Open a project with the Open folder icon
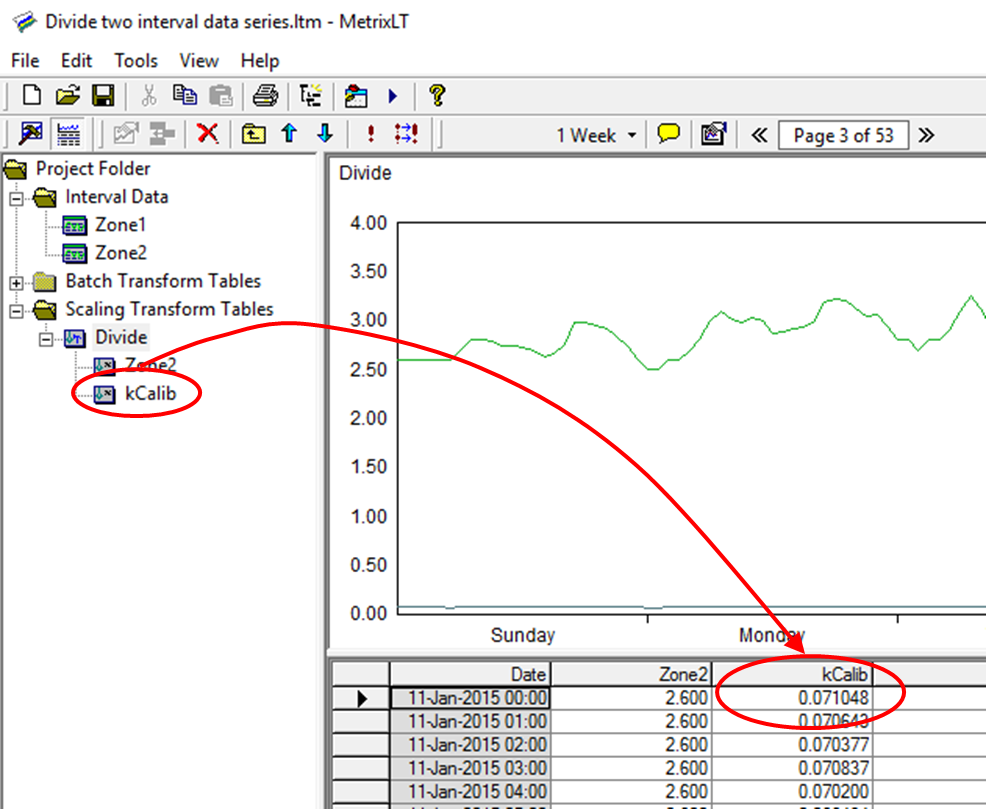 coord(67,96)
